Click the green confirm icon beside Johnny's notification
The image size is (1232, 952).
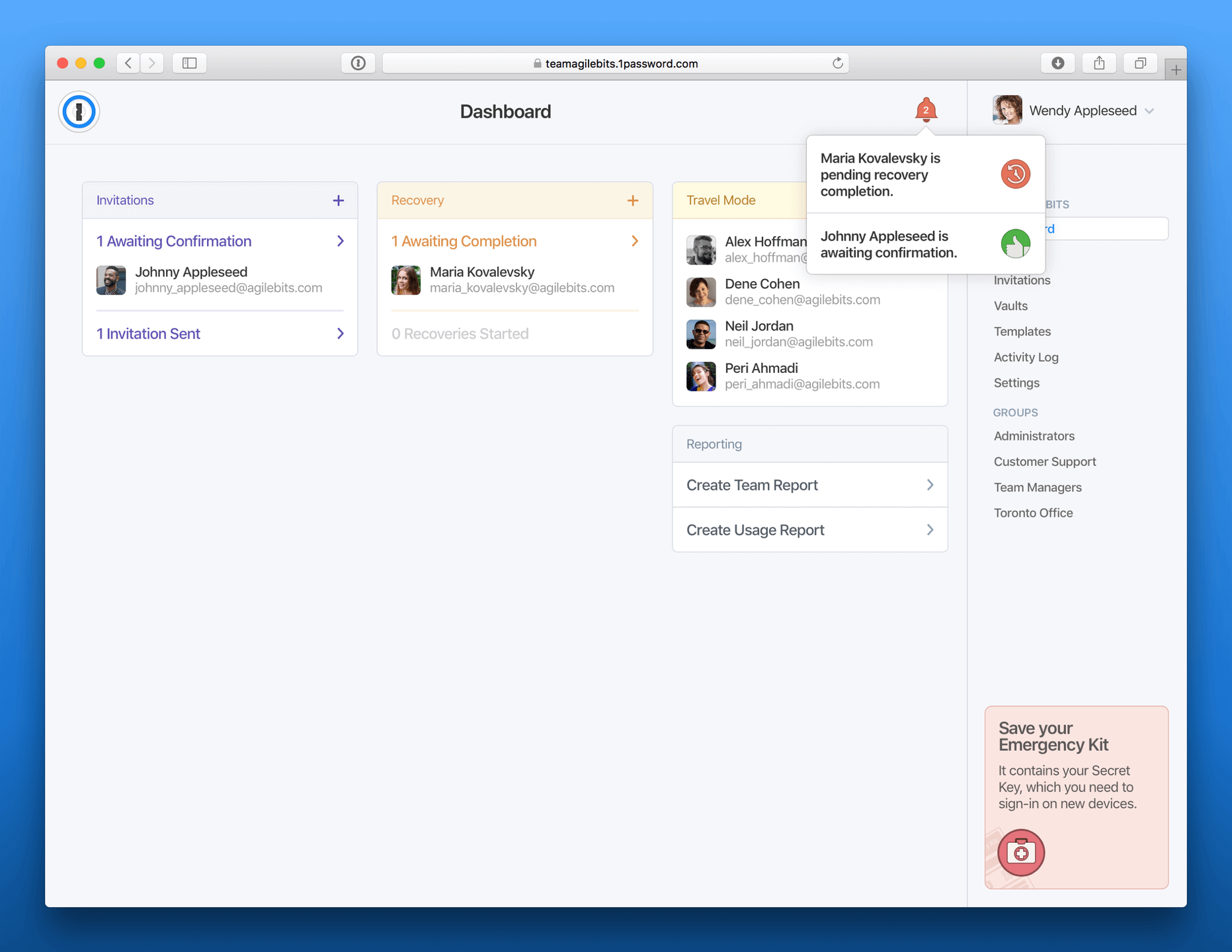tap(1016, 243)
